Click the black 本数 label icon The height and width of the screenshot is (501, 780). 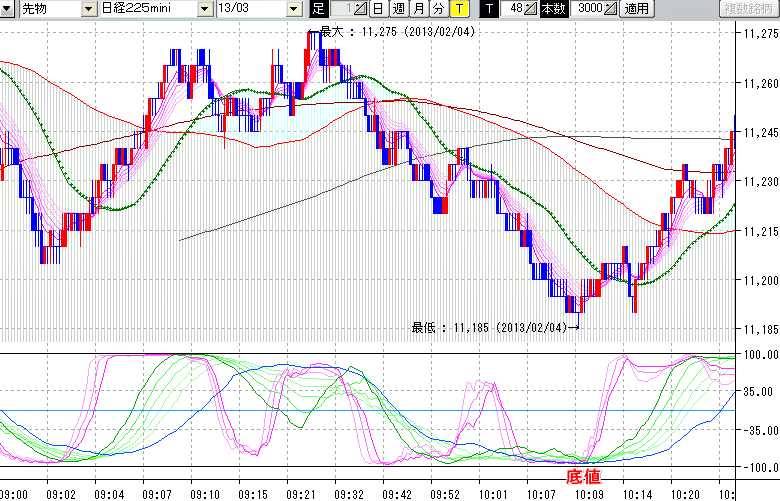tap(552, 9)
